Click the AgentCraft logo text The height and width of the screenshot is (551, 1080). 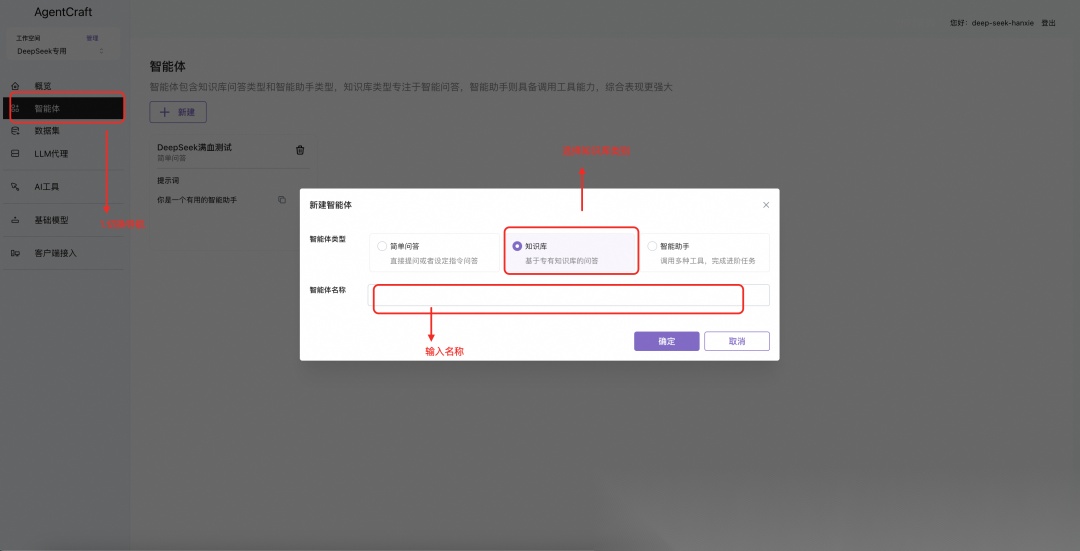pos(63,12)
